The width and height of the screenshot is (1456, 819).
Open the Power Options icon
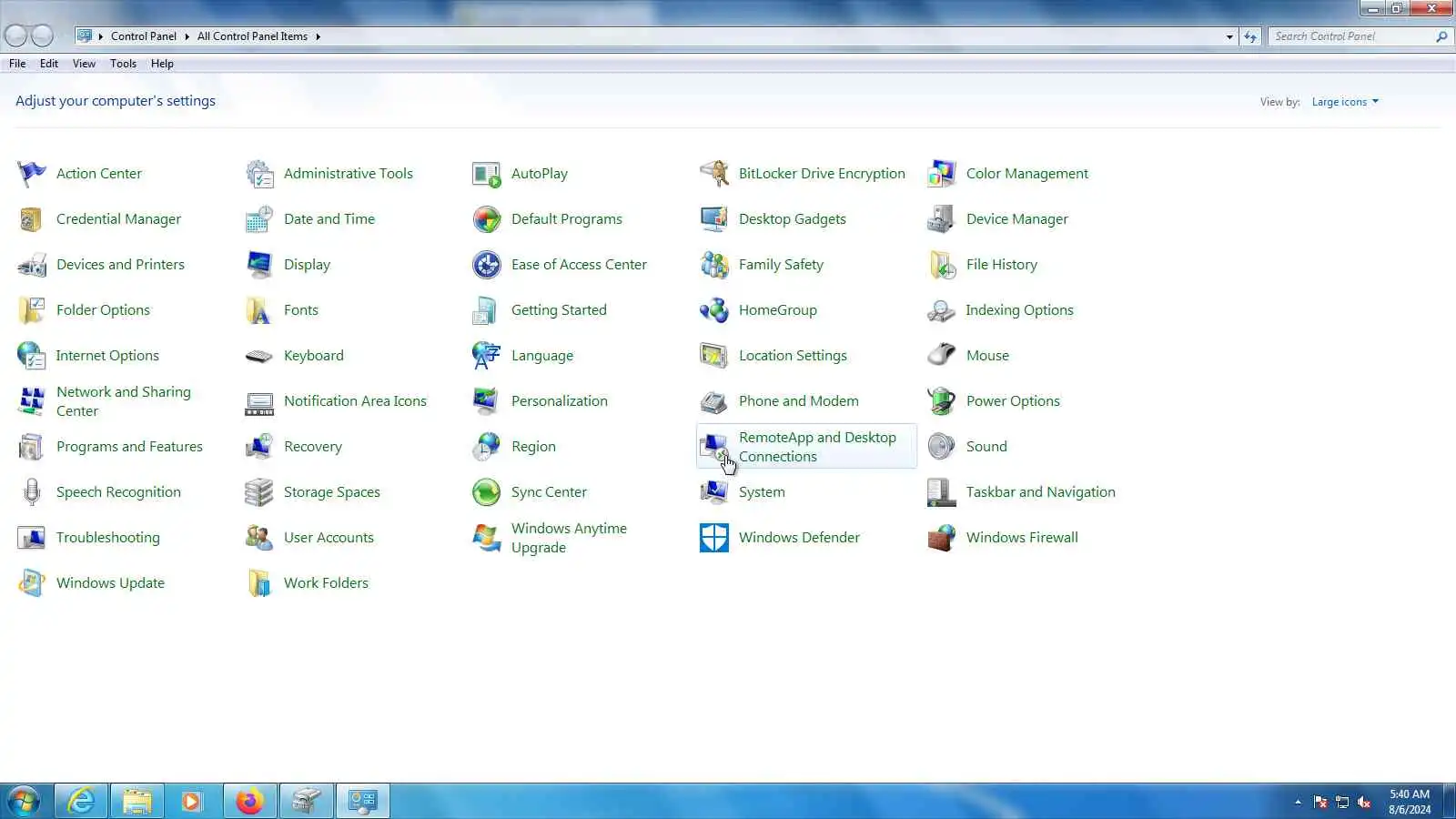click(x=942, y=400)
